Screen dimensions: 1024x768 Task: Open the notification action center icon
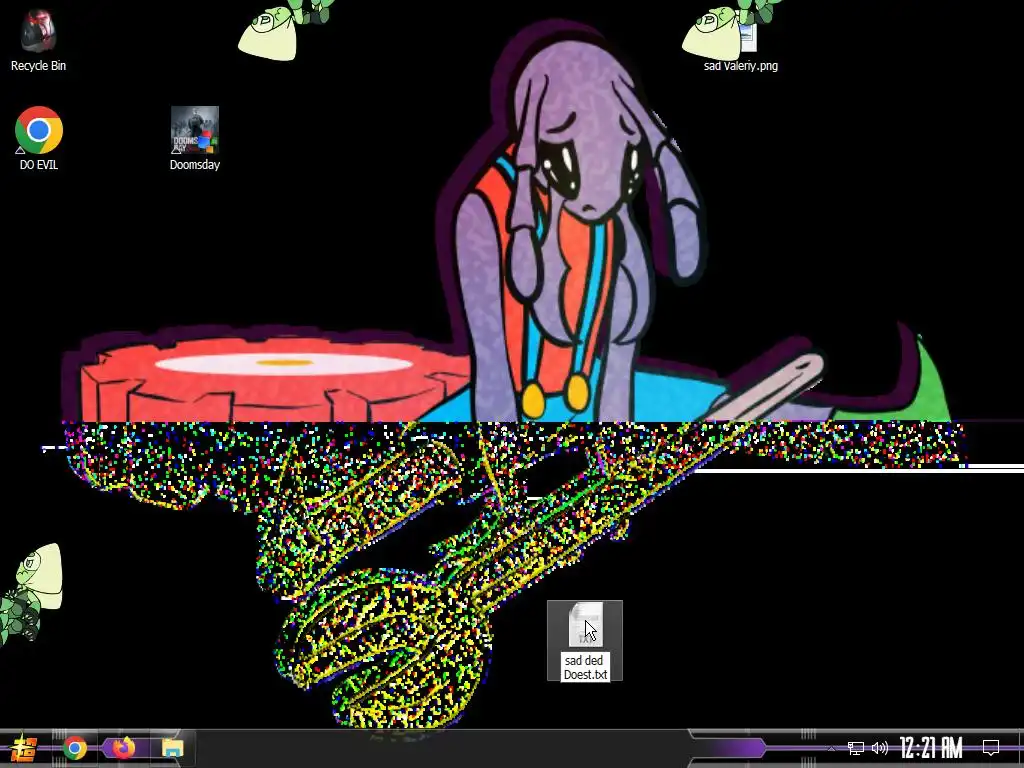(x=991, y=748)
